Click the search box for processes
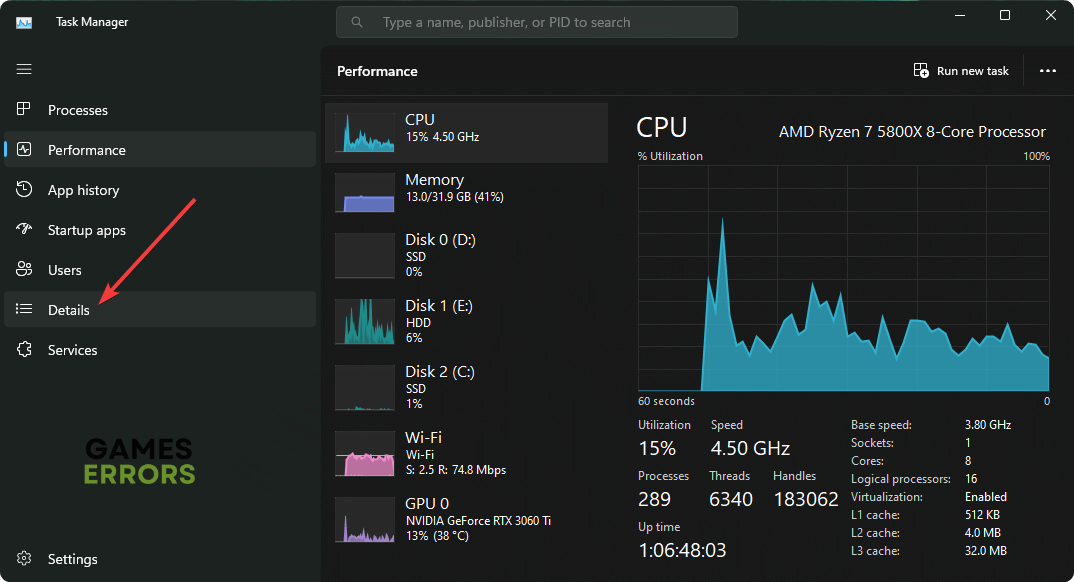 click(537, 22)
